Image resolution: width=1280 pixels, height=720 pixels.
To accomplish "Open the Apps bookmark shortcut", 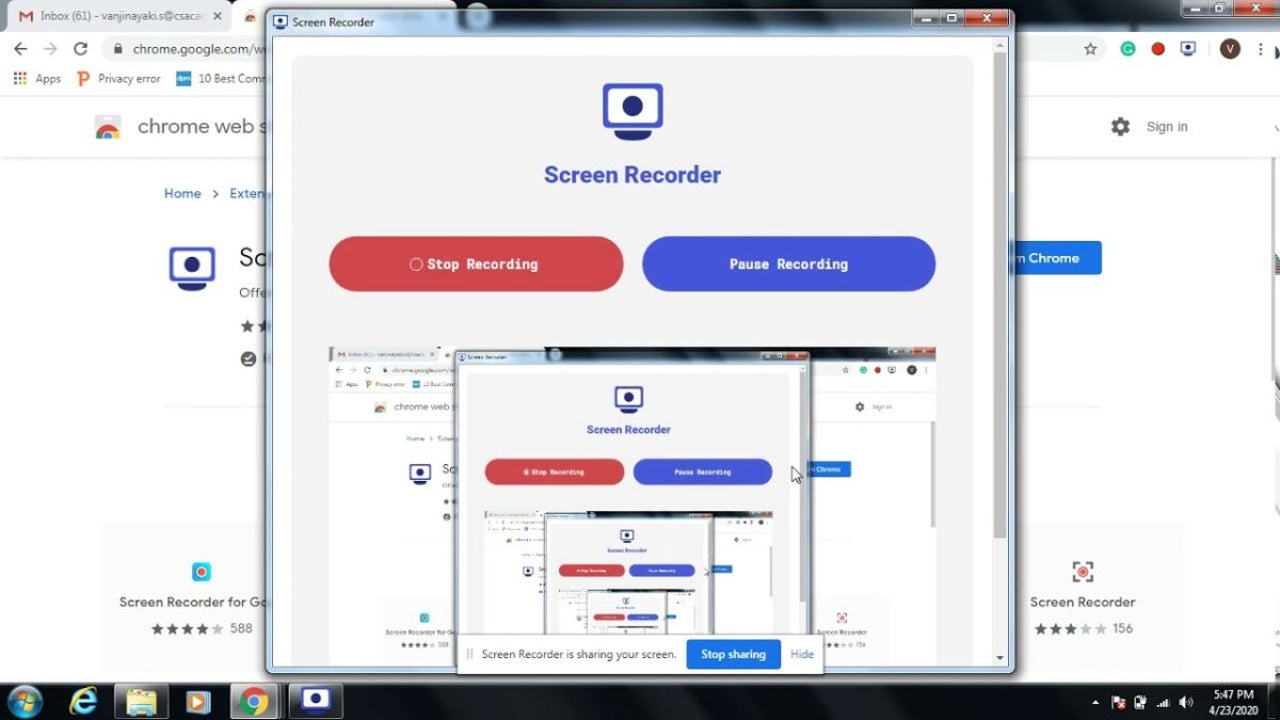I will point(37,78).
